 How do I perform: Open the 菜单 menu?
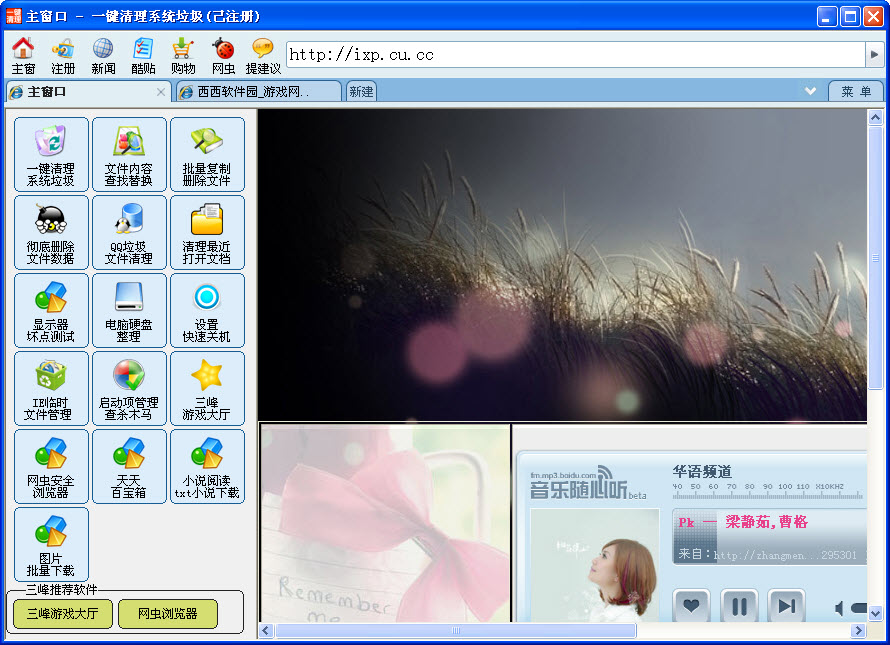[856, 90]
